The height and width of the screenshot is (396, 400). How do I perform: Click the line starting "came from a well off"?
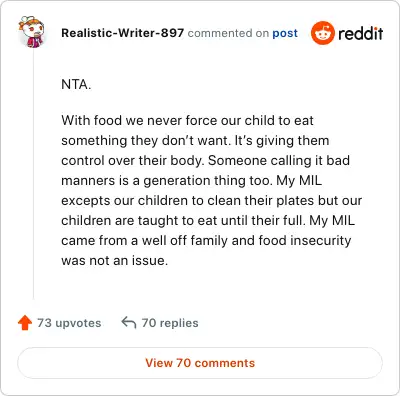206,241
